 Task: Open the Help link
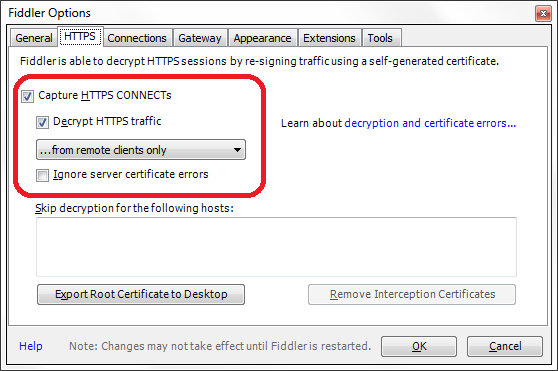[x=31, y=346]
